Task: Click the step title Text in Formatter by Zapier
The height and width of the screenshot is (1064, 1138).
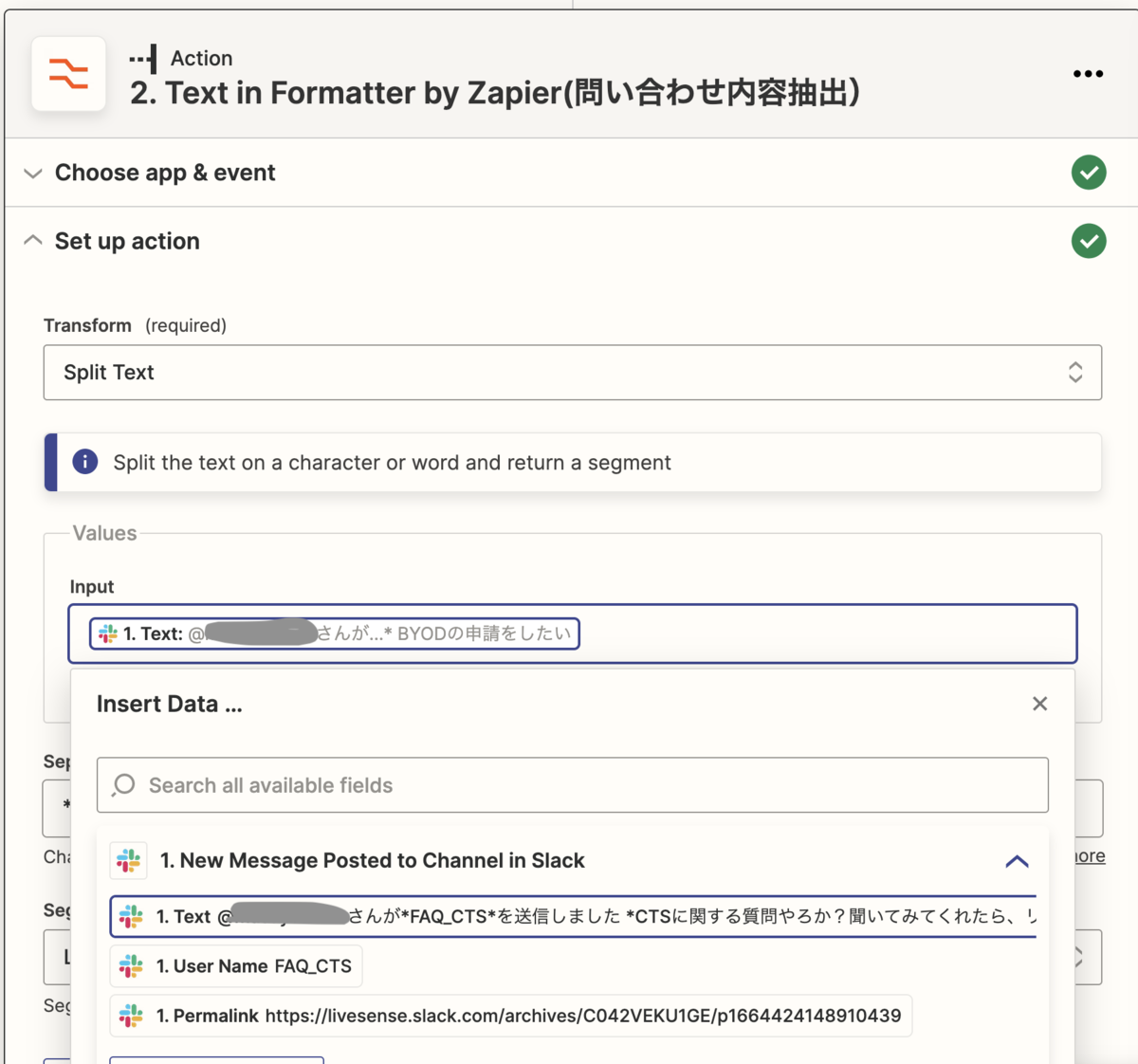Action: point(495,93)
